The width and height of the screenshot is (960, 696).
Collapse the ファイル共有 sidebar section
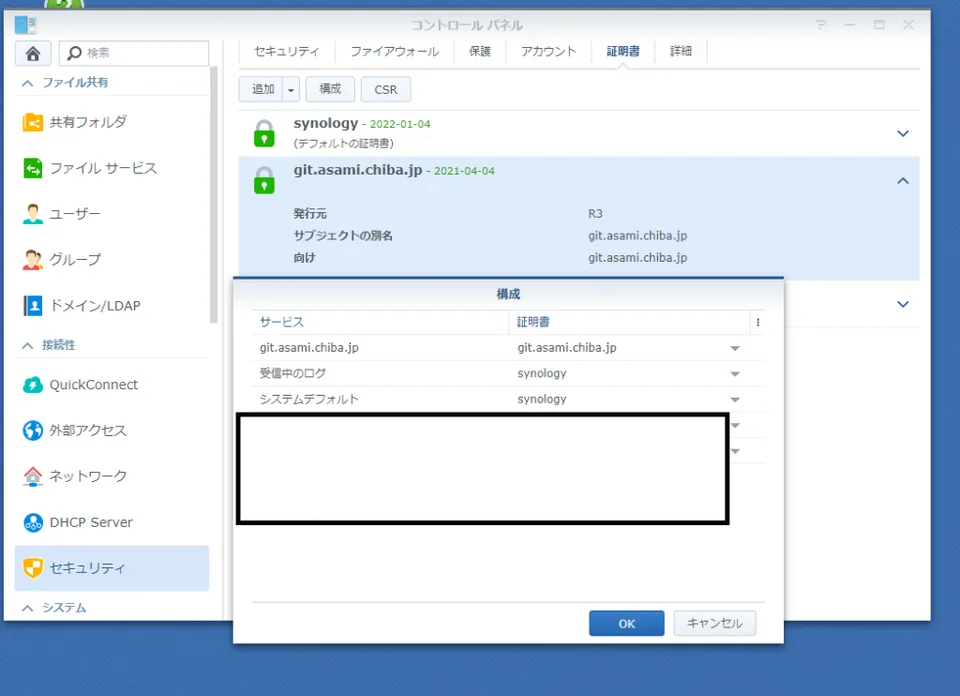click(x=28, y=83)
